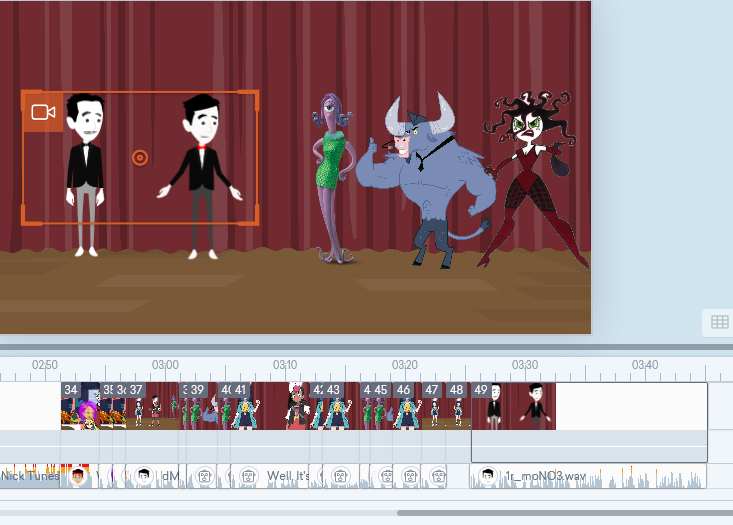Click the 1r_moNO3.wav audio clip

(588, 476)
